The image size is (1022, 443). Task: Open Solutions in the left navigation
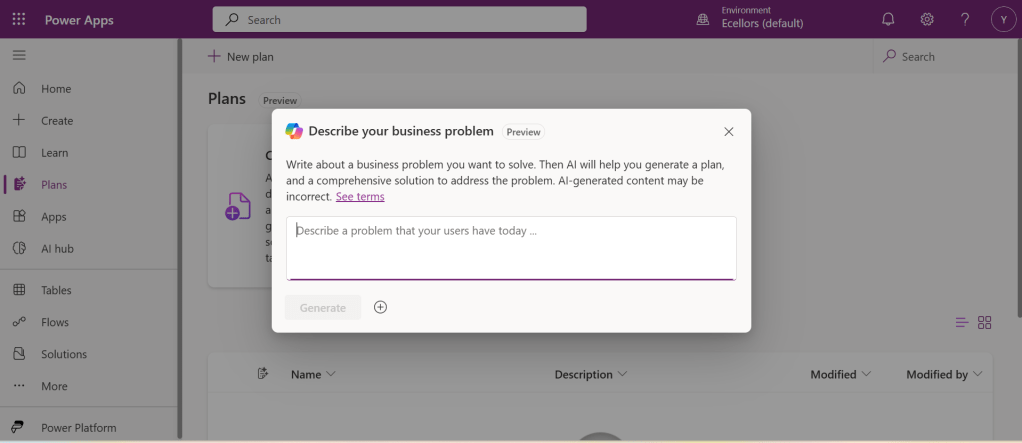[64, 354]
